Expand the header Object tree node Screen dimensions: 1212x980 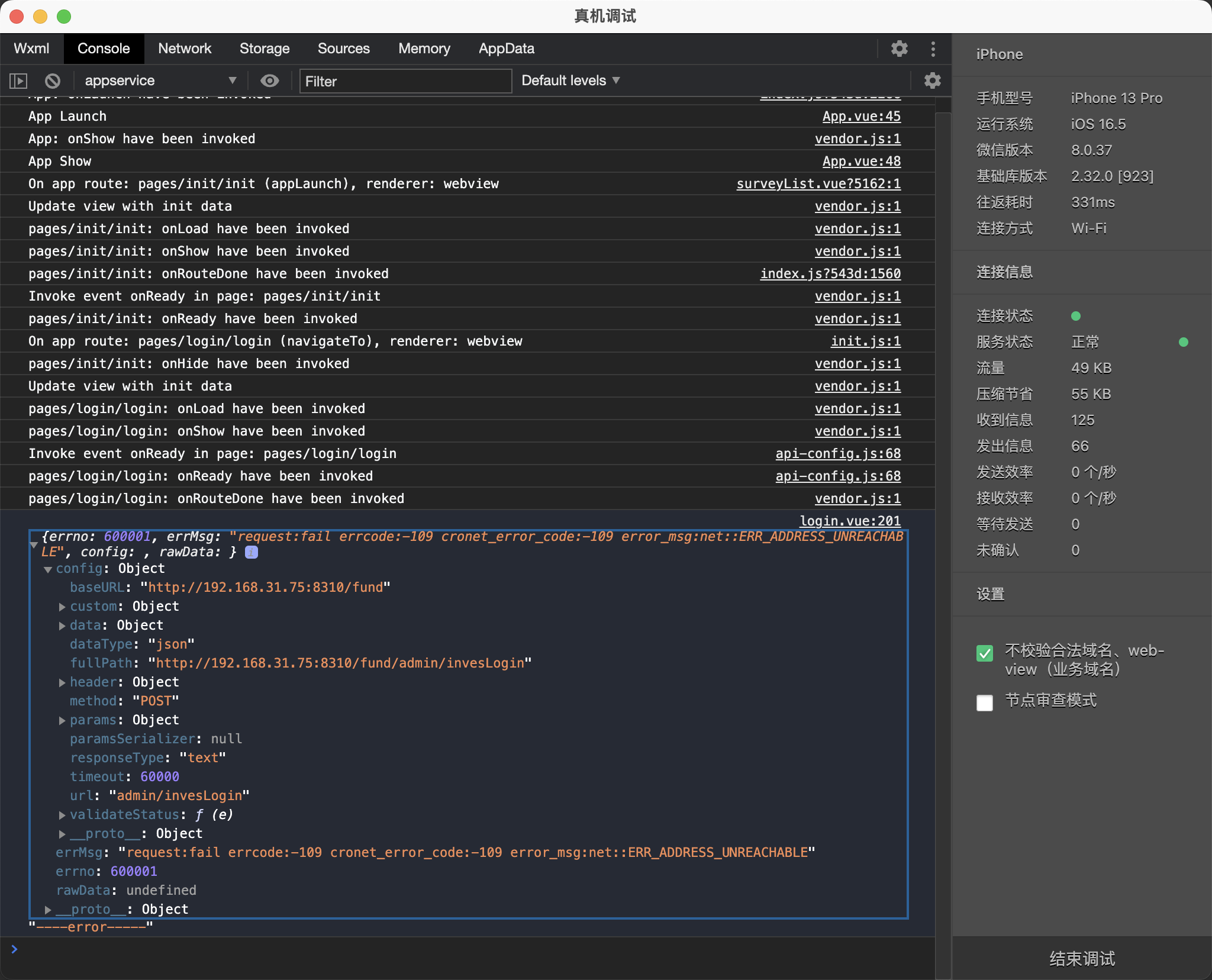pos(63,681)
